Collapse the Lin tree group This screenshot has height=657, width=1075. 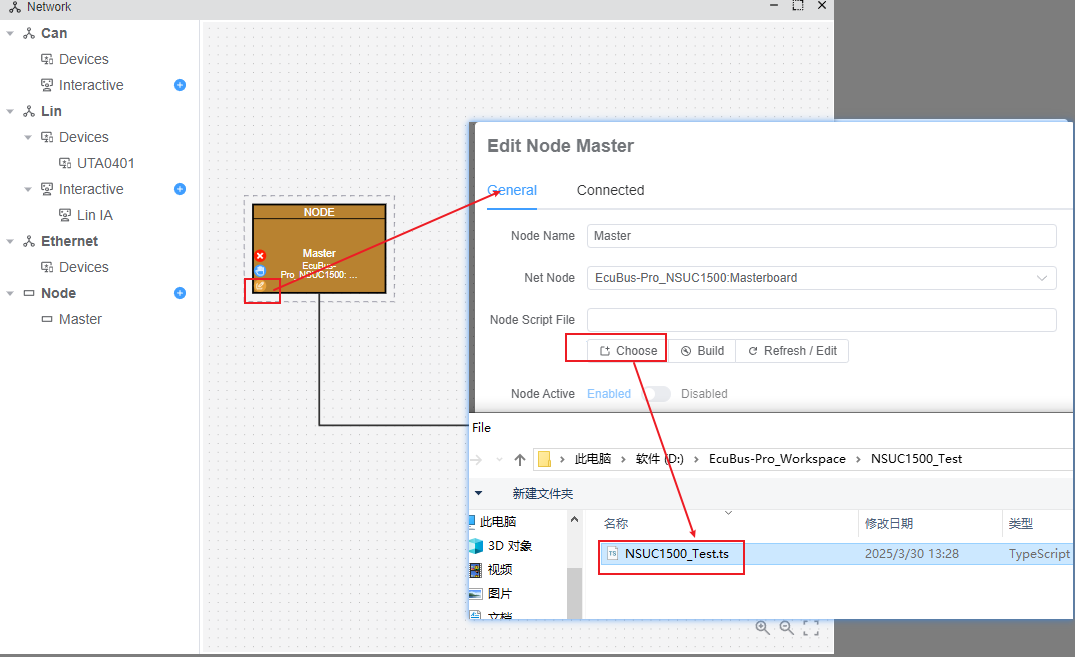pyautogui.click(x=10, y=111)
